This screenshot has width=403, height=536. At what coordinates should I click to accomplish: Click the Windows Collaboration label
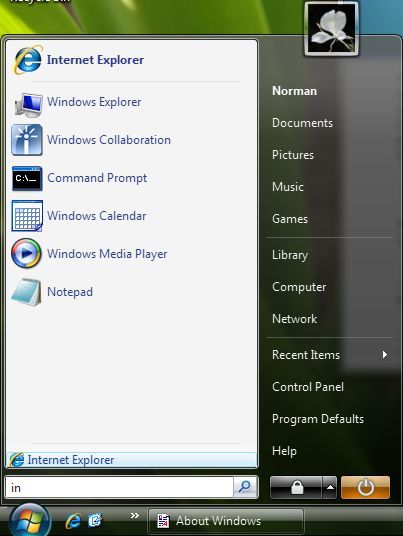[x=109, y=140]
